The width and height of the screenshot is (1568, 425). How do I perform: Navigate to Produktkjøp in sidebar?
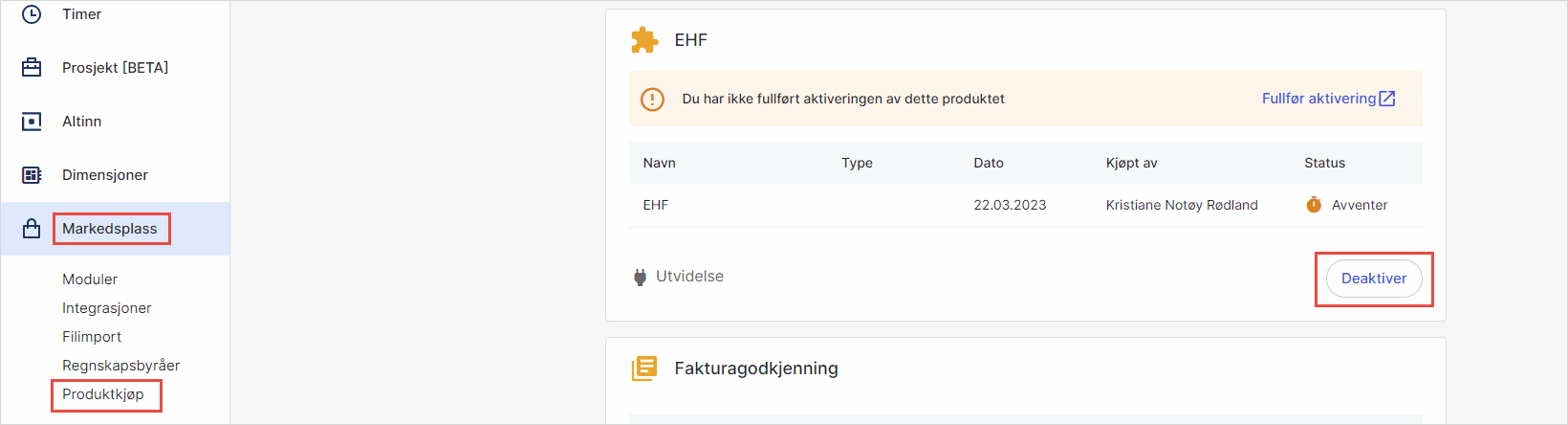click(103, 394)
